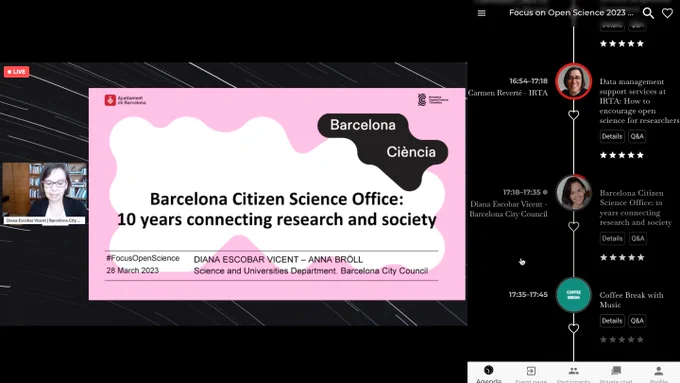Click 'Diana Escobar Vicent - Barcelona City Council' text
Viewport: 680px width, 383px height.
tap(508, 209)
